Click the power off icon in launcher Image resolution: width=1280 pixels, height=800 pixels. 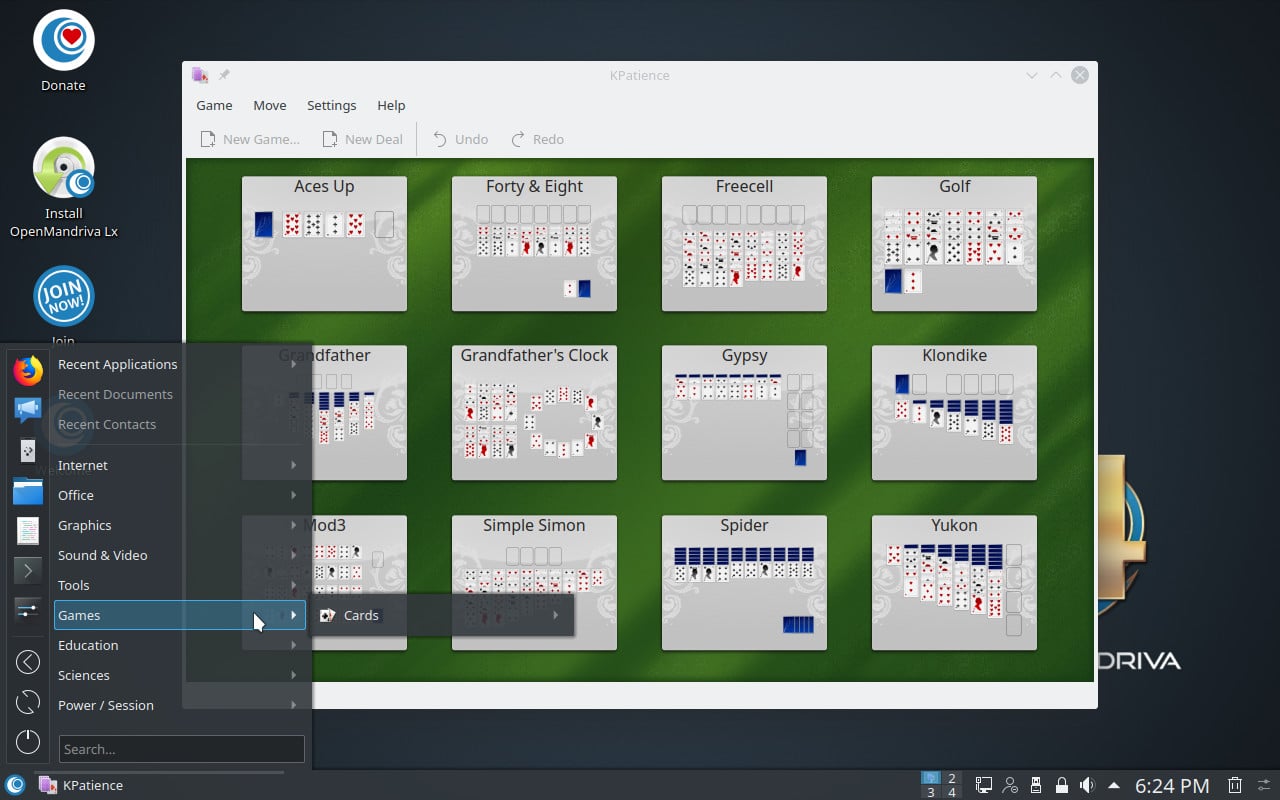click(28, 741)
